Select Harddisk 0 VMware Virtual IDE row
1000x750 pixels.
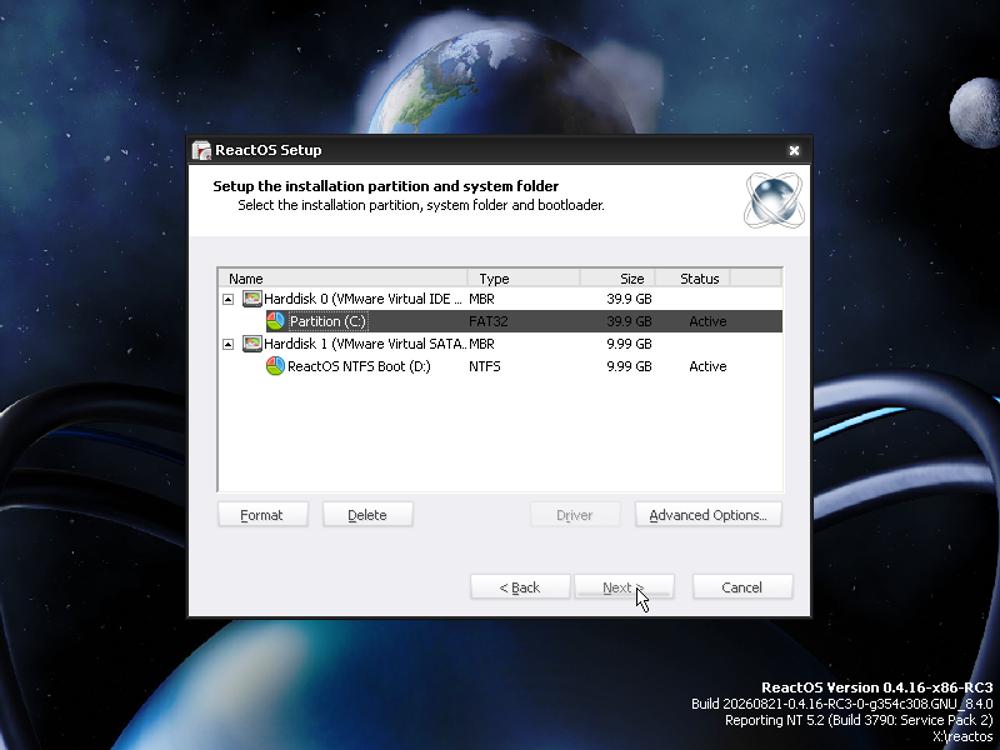point(501,299)
